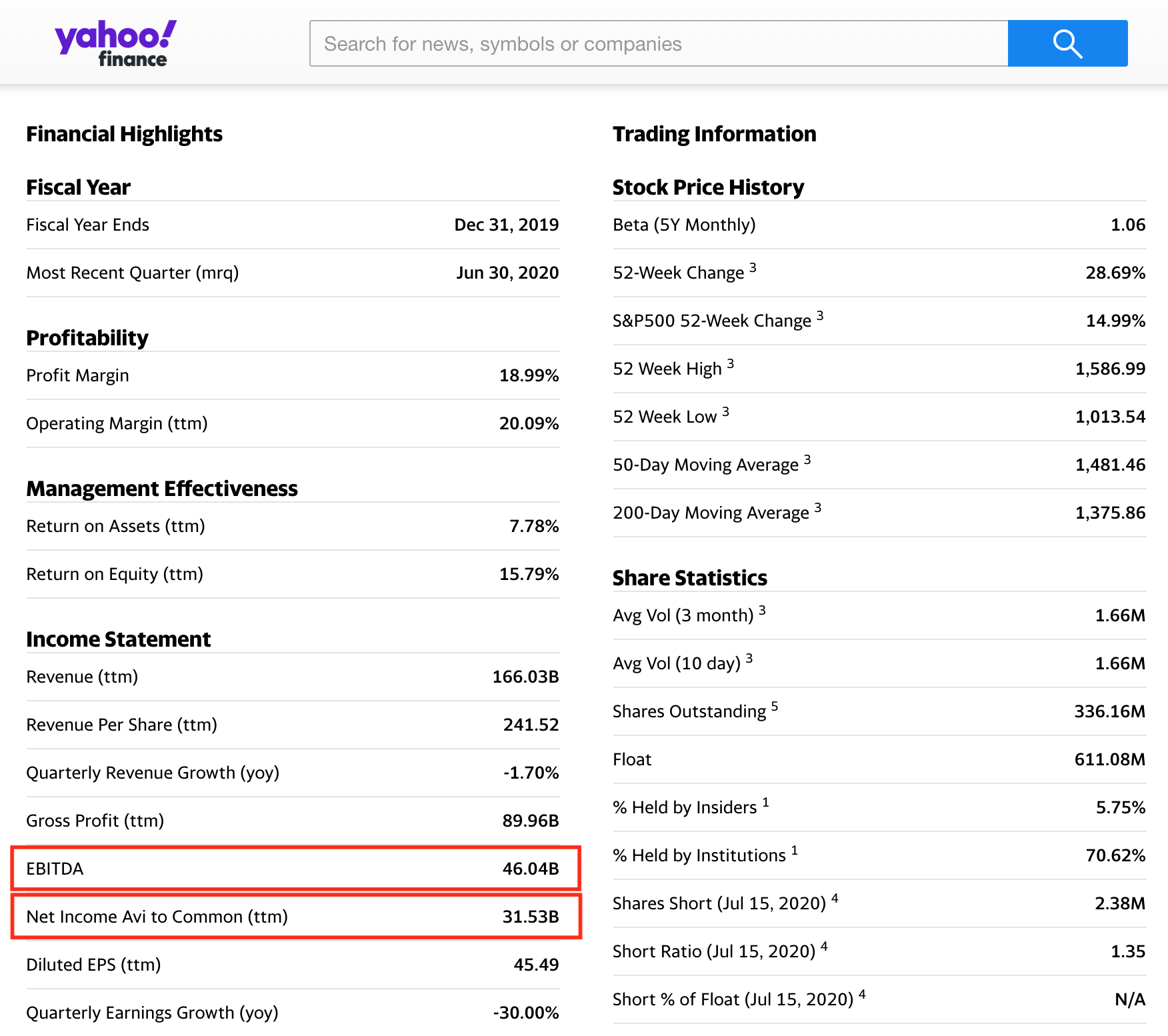Click the 52 Week High value
Screen dimensions: 1168x1036
tap(1110, 369)
